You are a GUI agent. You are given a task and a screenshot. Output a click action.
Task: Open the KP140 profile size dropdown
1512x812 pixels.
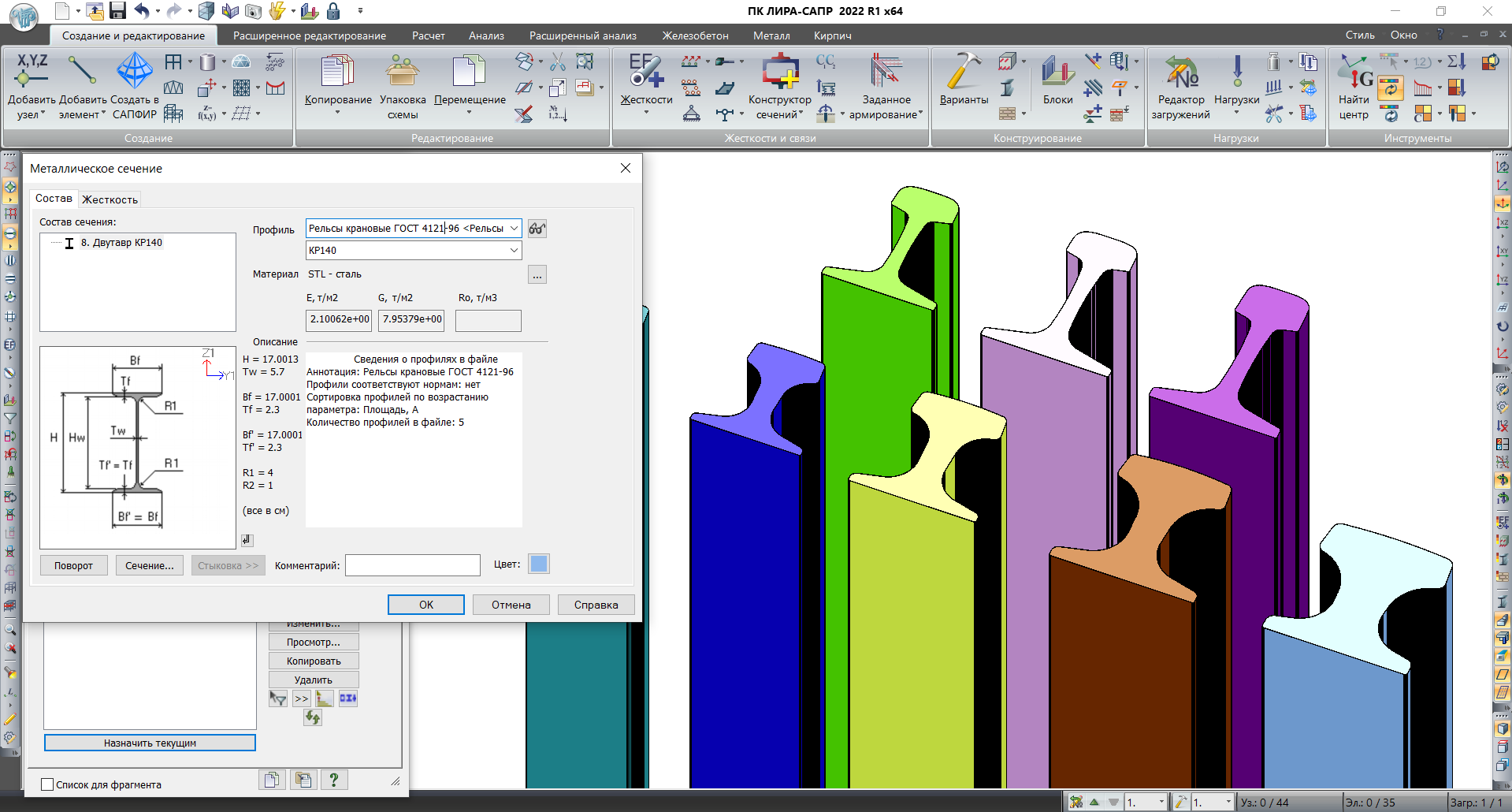click(x=514, y=251)
